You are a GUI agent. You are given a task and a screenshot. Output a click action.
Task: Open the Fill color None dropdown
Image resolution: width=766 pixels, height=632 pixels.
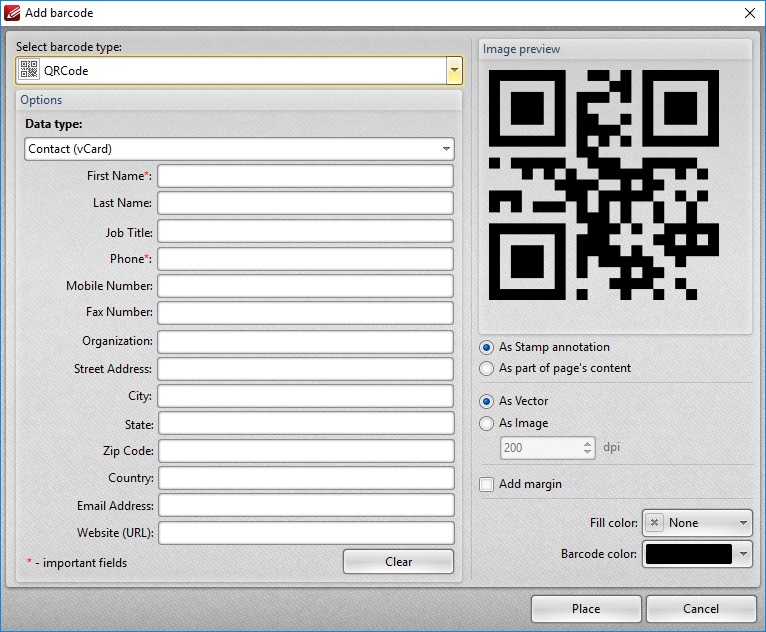tap(698, 523)
